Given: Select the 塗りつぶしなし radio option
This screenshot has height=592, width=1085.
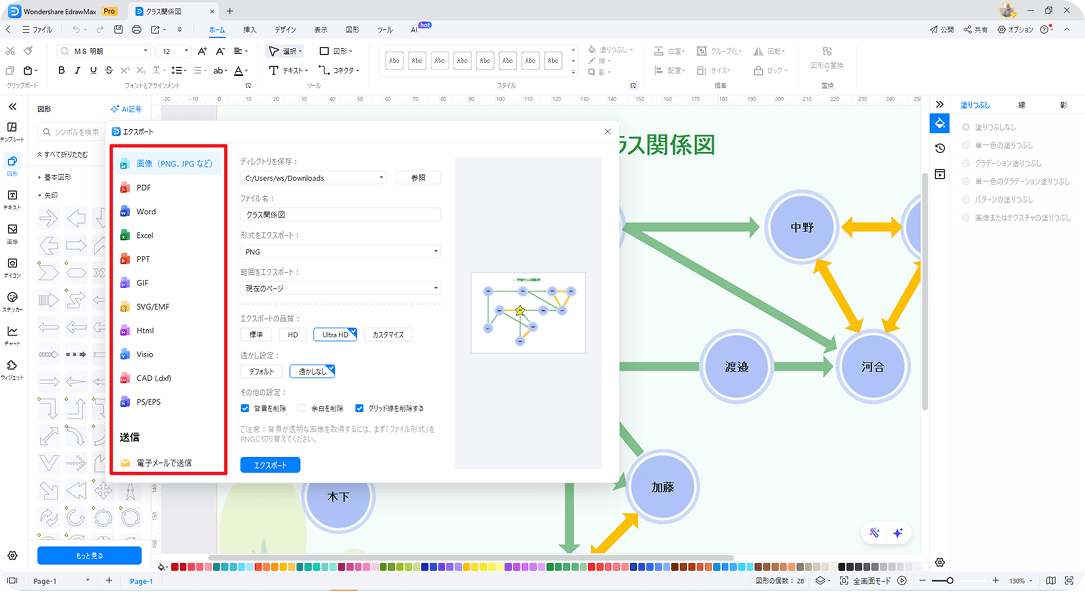Looking at the screenshot, I should point(966,127).
